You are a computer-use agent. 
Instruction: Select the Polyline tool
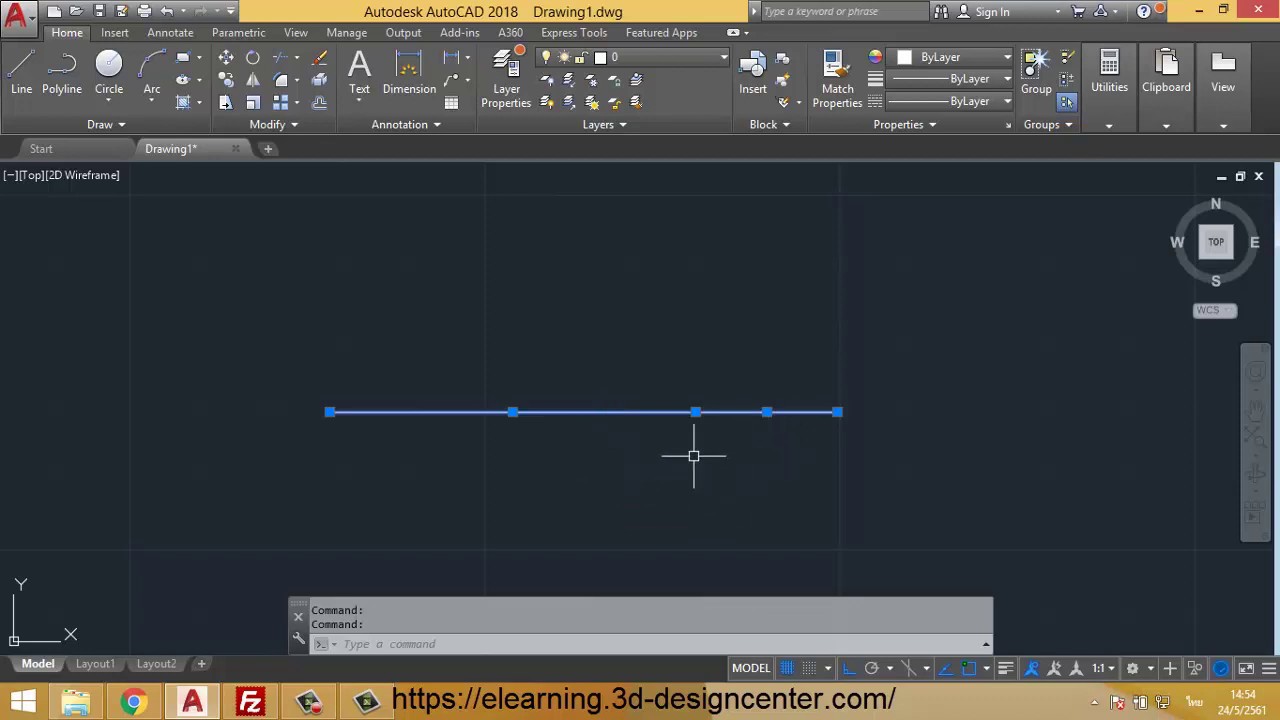[x=62, y=74]
